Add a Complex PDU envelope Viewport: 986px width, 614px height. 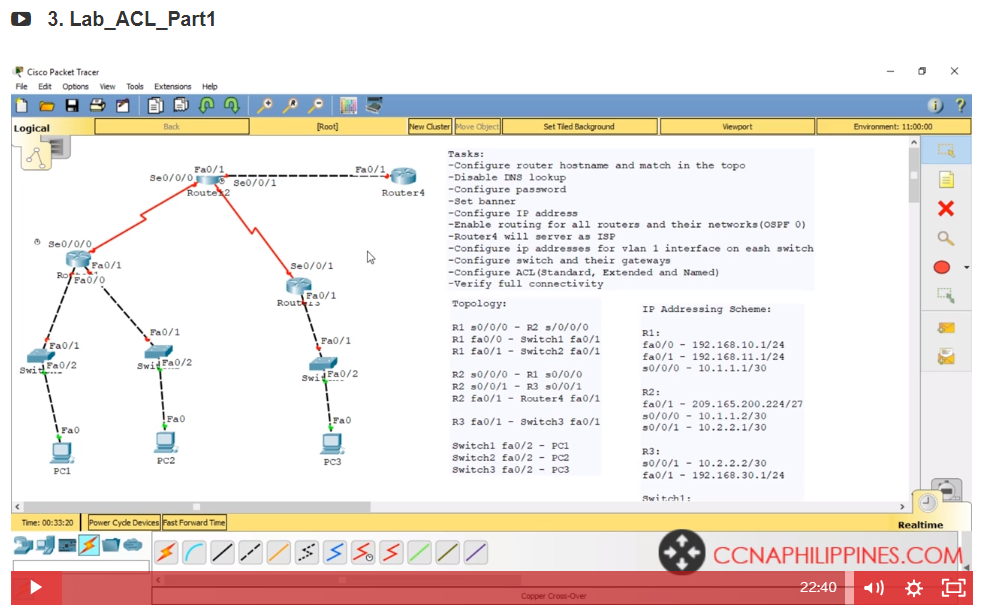tap(946, 357)
